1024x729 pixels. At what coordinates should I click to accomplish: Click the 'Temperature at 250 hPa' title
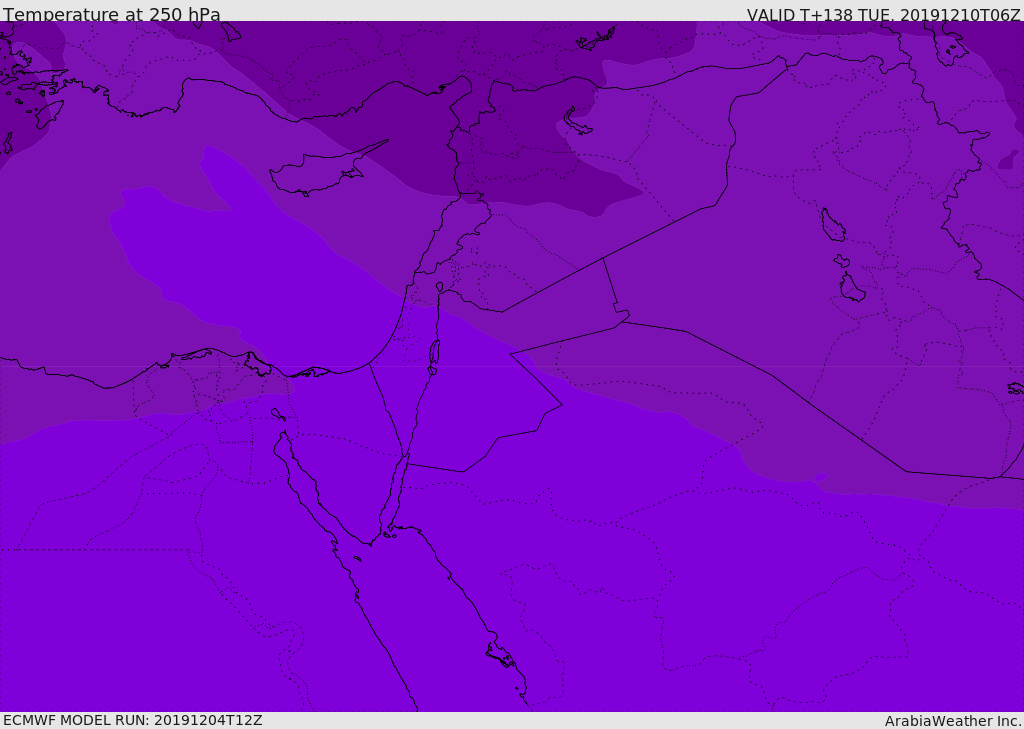(x=112, y=14)
